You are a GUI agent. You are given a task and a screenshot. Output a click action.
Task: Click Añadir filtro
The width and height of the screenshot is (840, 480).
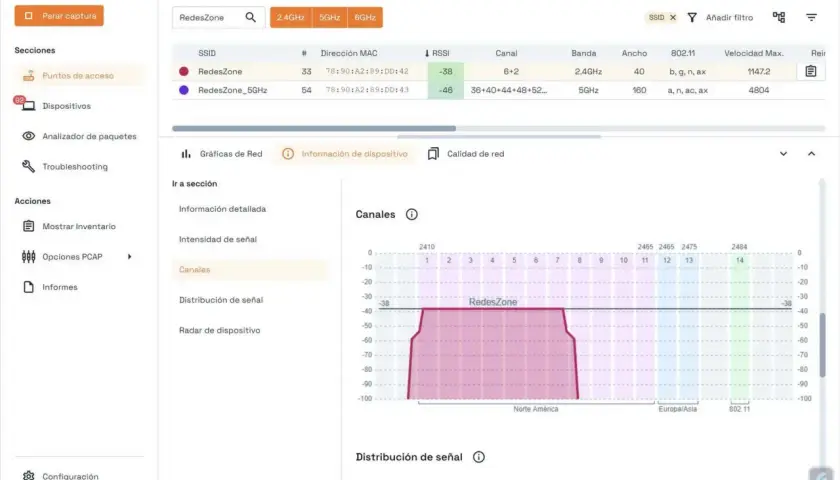[x=729, y=18]
